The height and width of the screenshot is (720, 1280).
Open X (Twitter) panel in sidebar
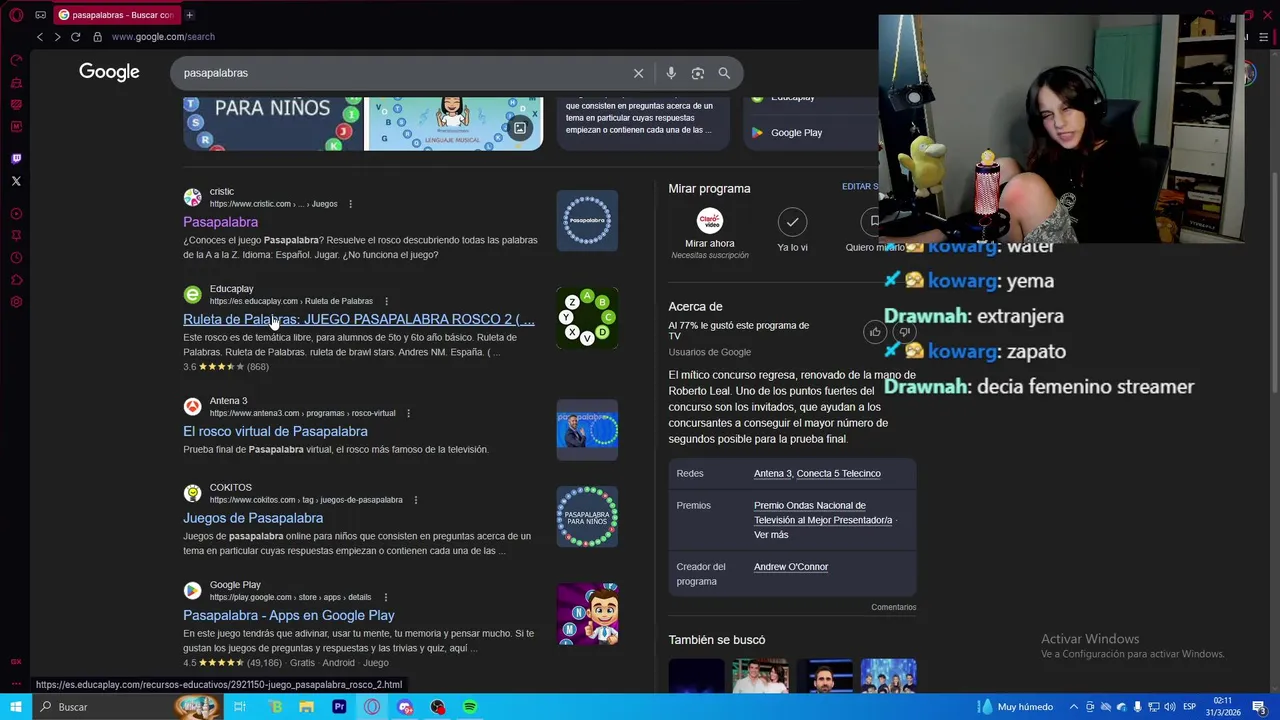point(16,181)
